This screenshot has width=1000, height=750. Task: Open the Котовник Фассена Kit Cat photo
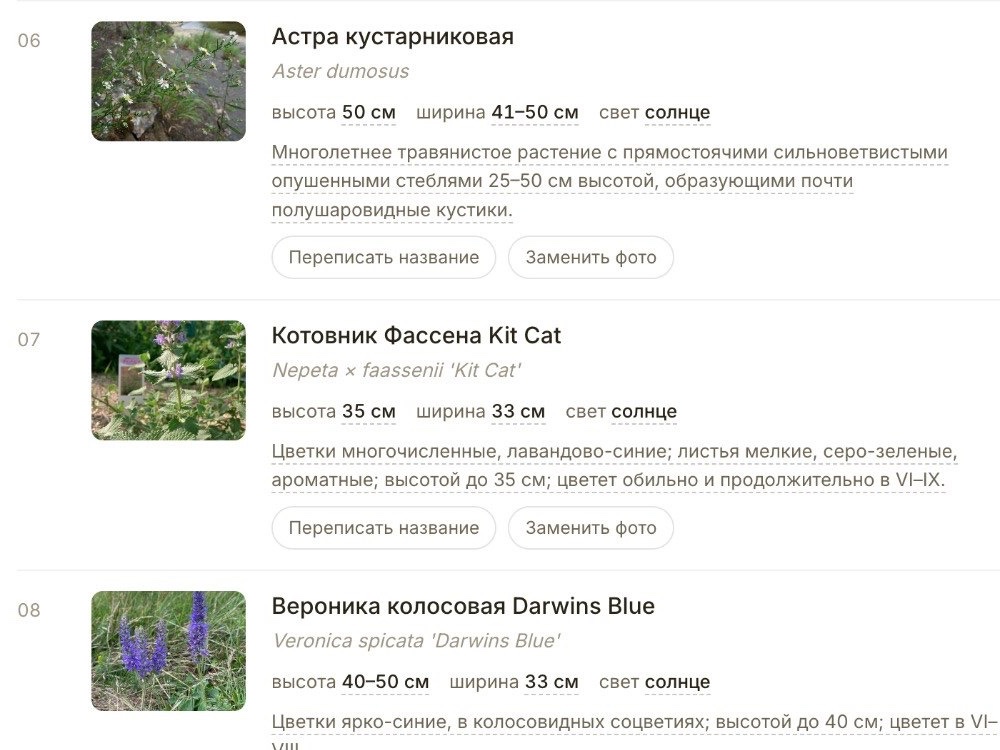(x=168, y=380)
